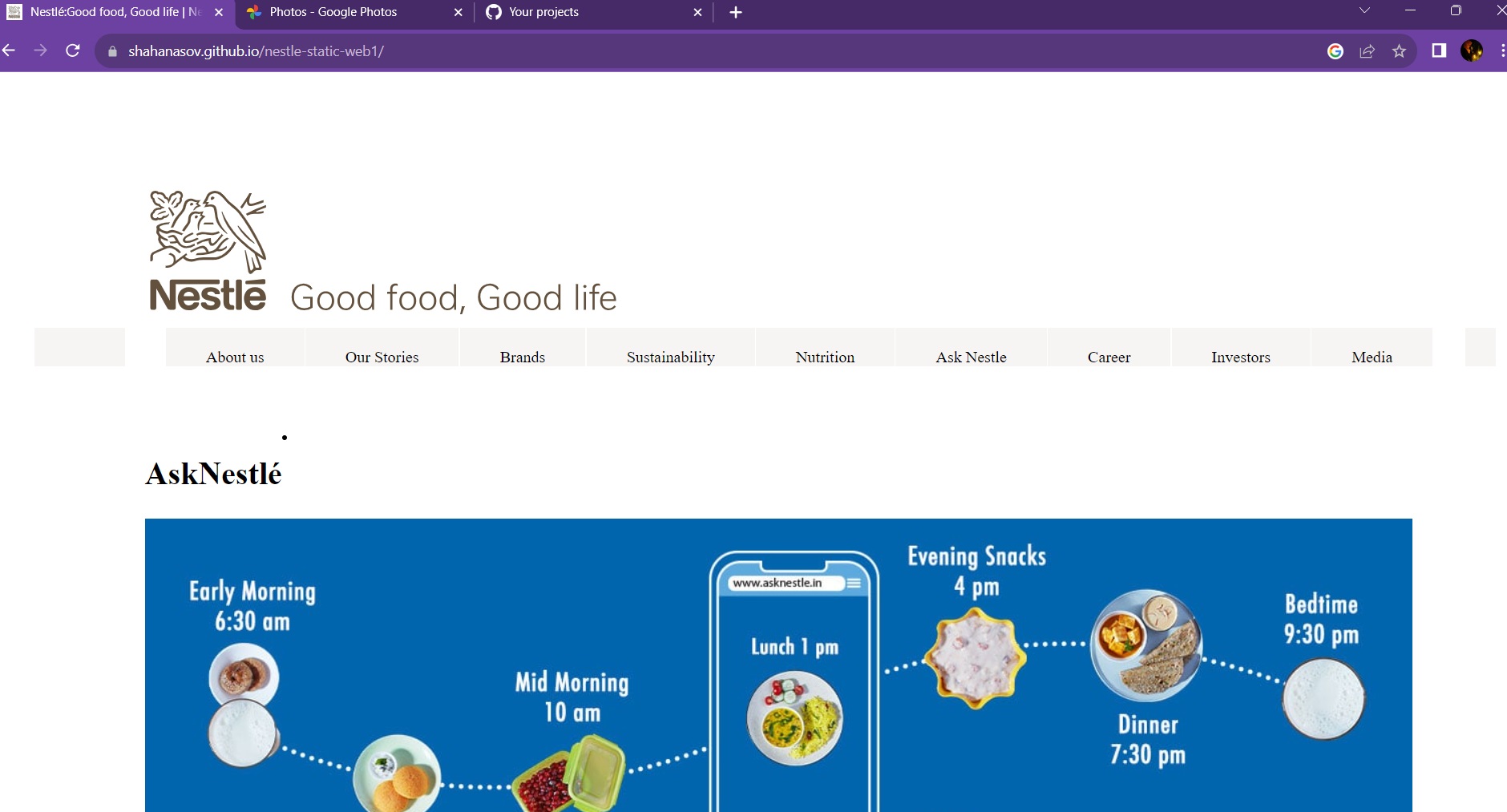Navigate to the Ask Nestle section
1507x812 pixels.
coord(970,358)
